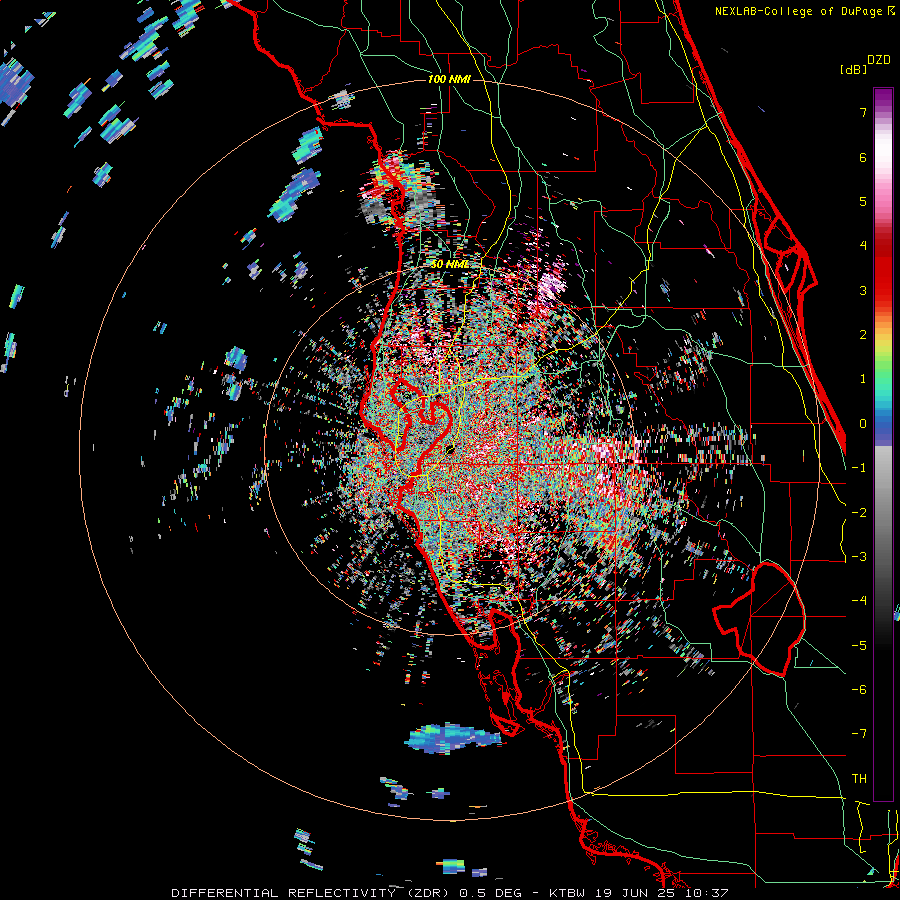
Task: Select the 6 dB value on the scale
Action: click(x=862, y=157)
